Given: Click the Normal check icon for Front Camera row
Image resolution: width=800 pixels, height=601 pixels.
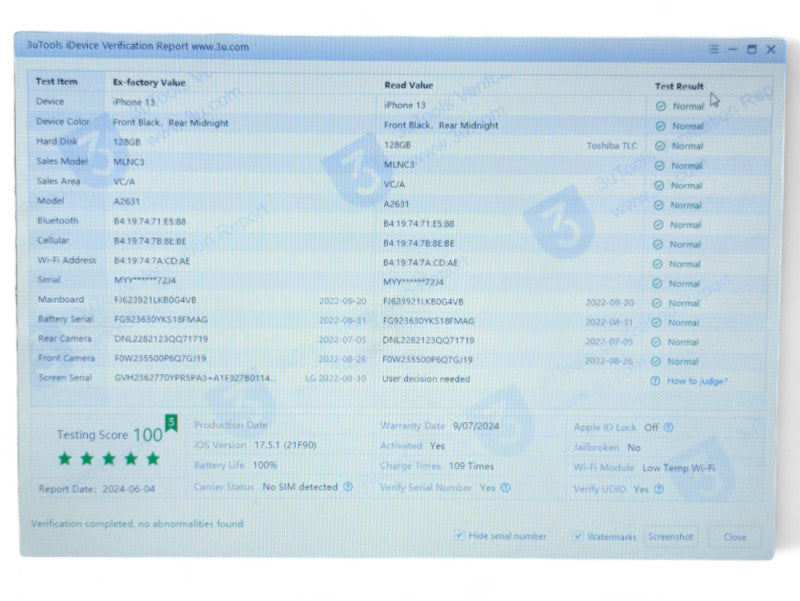Looking at the screenshot, I should (656, 361).
